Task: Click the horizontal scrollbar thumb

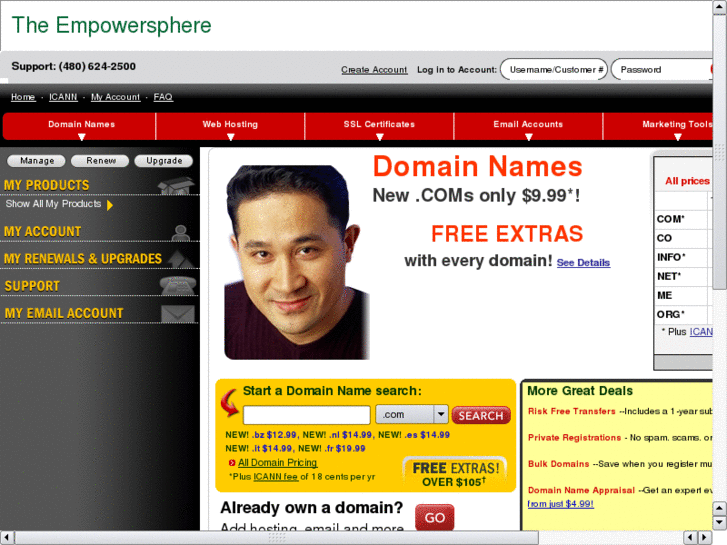Action: coord(277,538)
